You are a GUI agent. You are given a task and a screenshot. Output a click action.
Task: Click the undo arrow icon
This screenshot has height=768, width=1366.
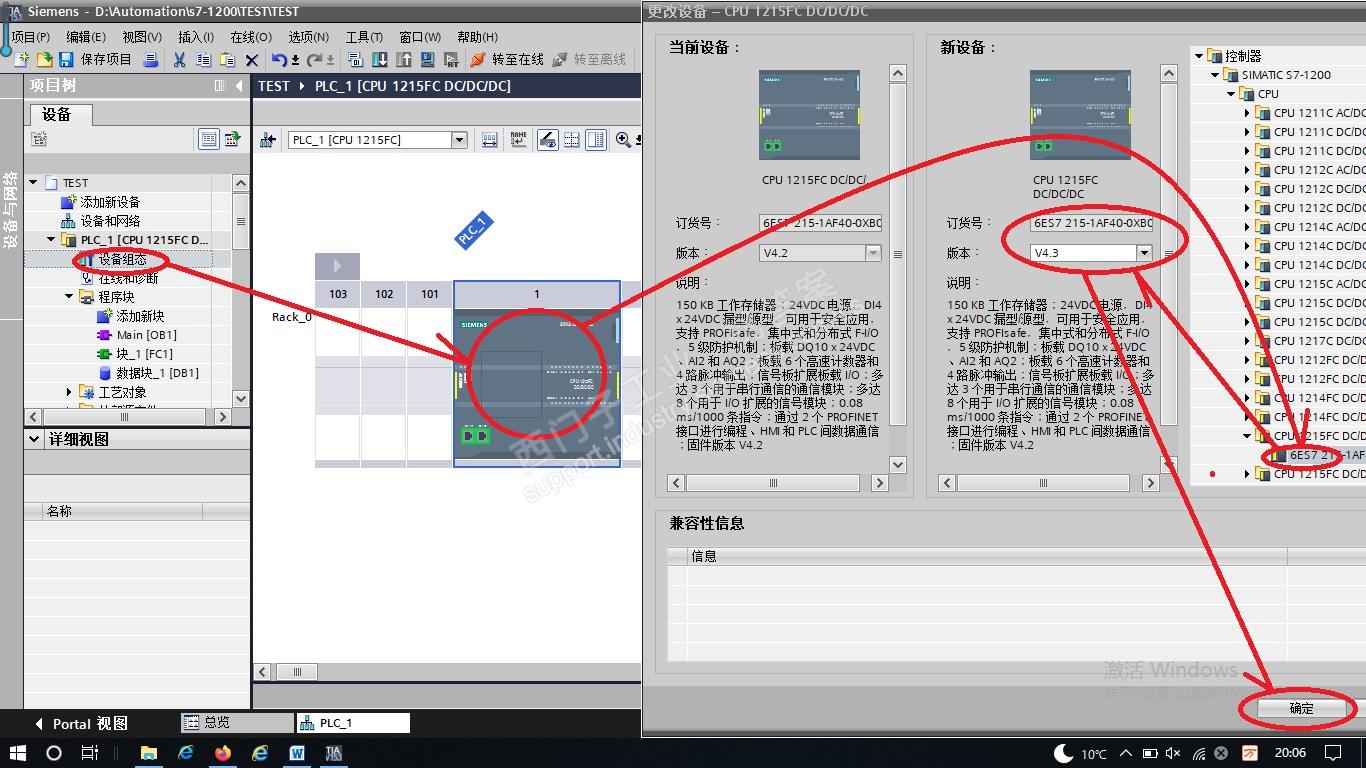tap(280, 60)
